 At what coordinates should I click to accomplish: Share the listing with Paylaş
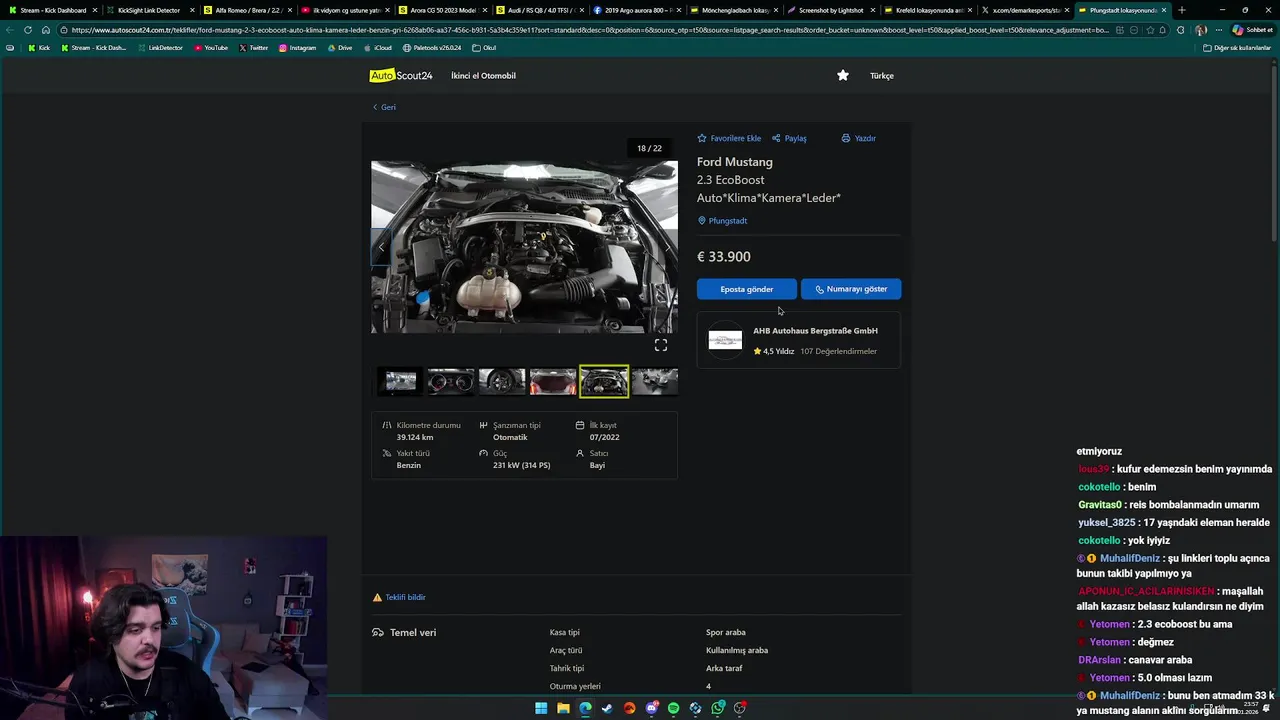click(x=789, y=138)
